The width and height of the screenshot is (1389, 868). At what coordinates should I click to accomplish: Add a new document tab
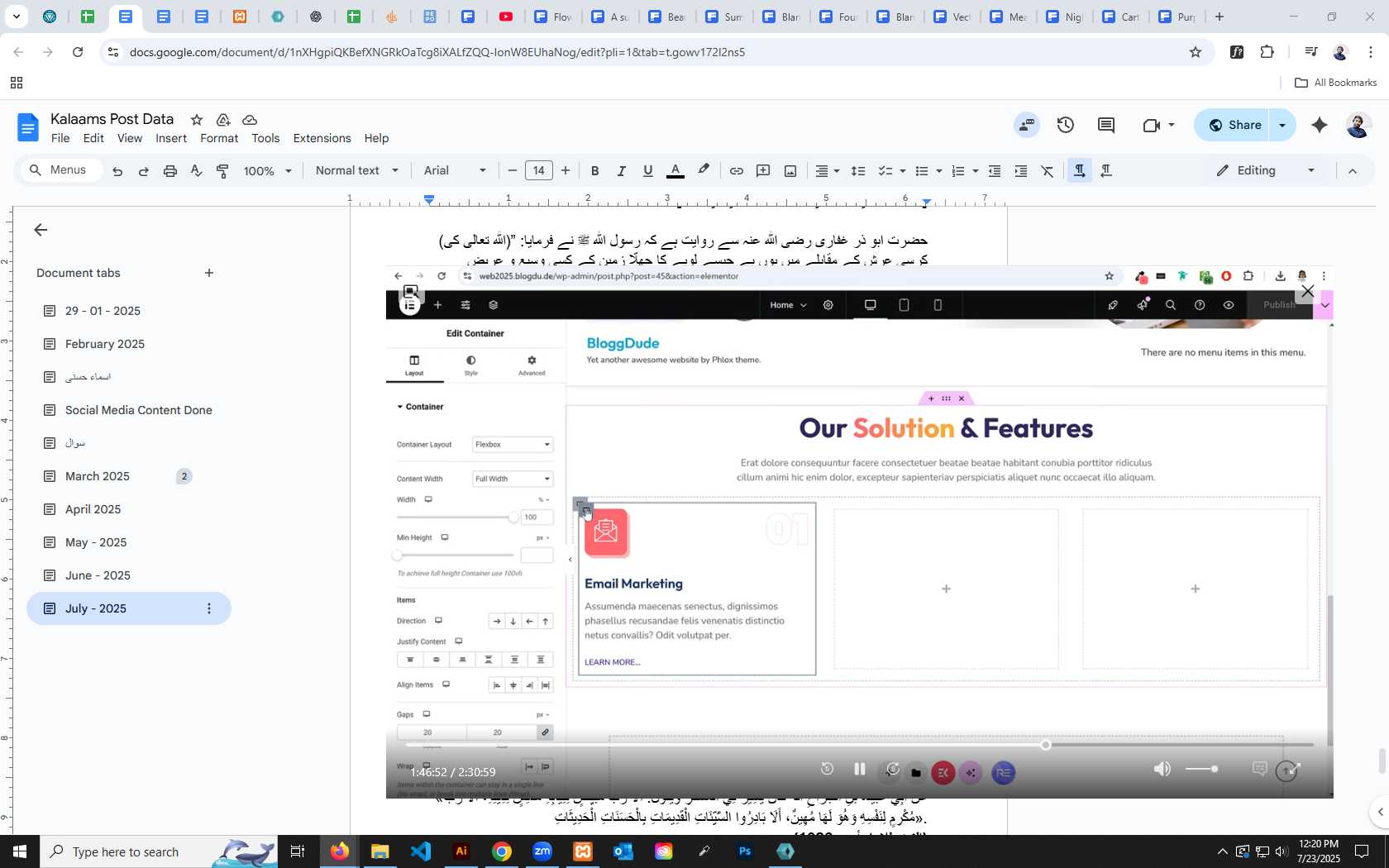click(x=209, y=273)
